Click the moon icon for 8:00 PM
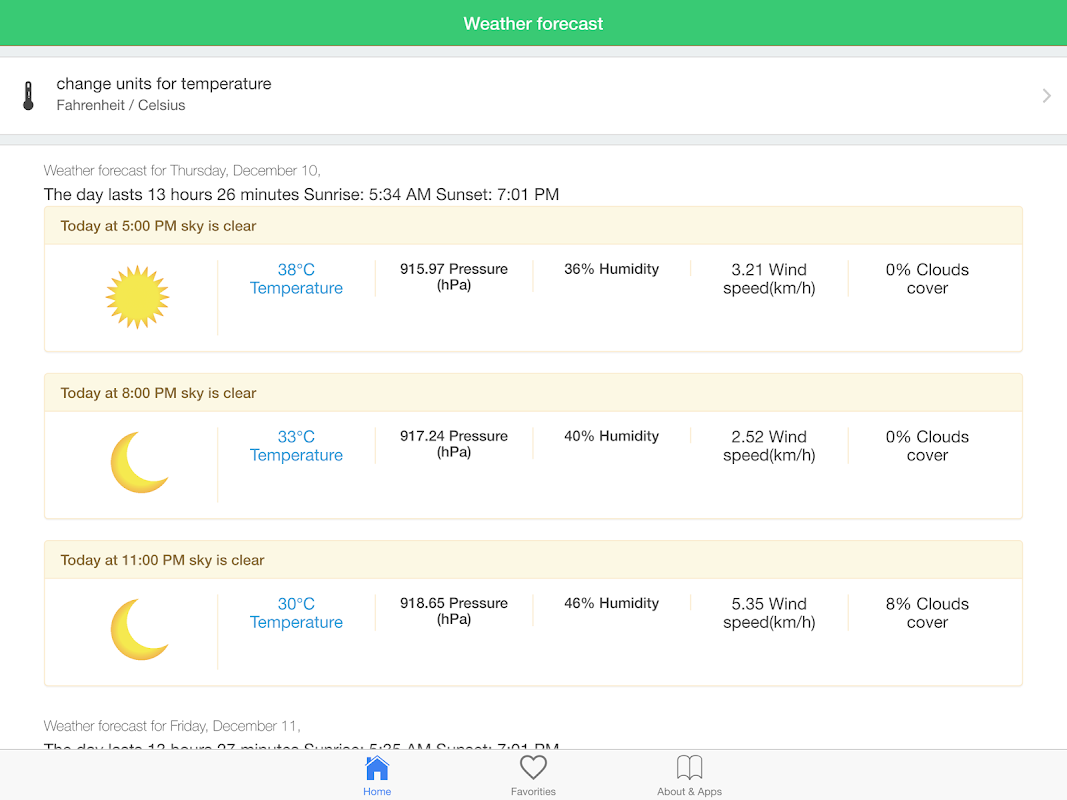 tap(139, 463)
